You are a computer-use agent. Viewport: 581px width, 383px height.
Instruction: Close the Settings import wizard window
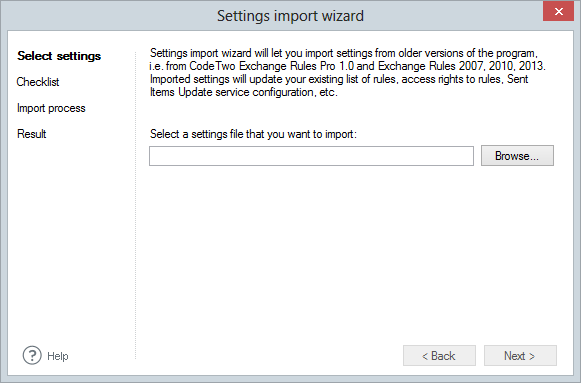pyautogui.click(x=558, y=11)
